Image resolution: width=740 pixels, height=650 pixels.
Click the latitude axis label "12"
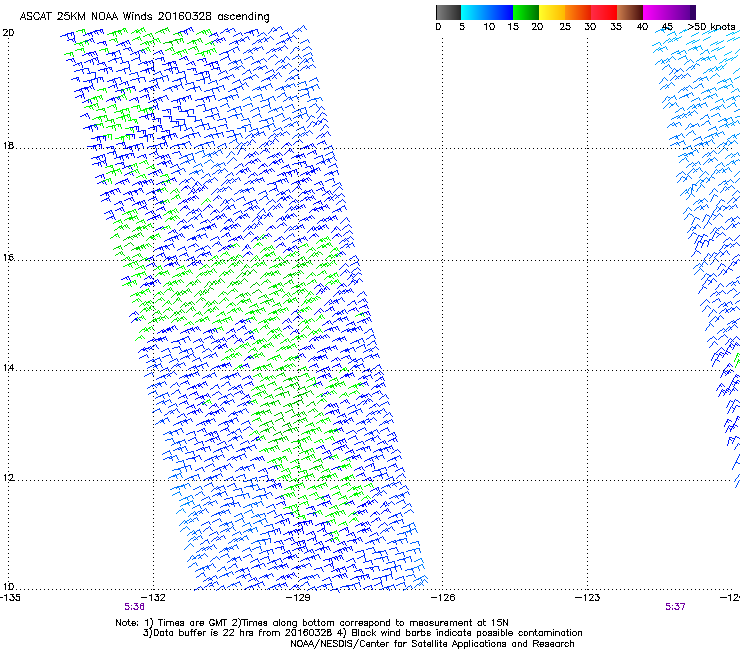pyautogui.click(x=8, y=478)
